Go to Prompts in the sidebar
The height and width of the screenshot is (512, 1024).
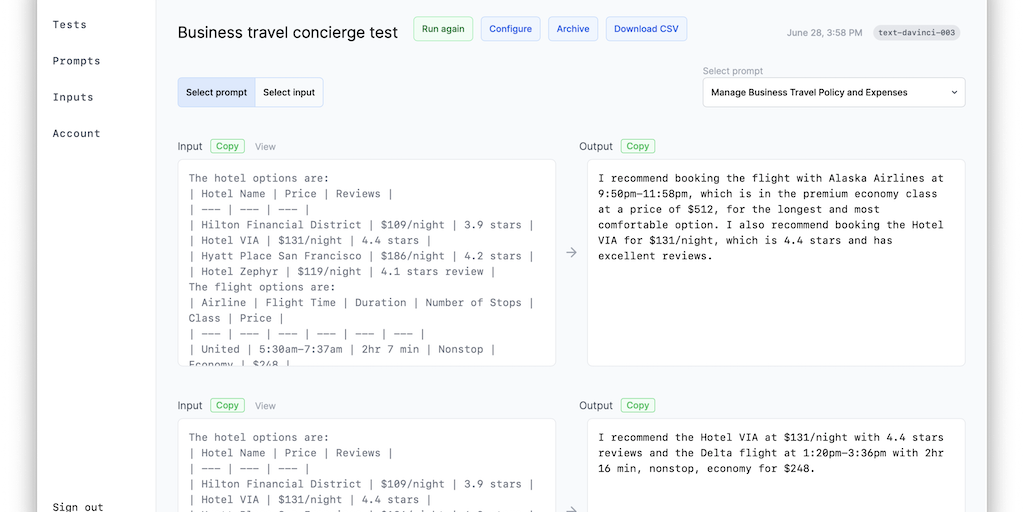77,61
